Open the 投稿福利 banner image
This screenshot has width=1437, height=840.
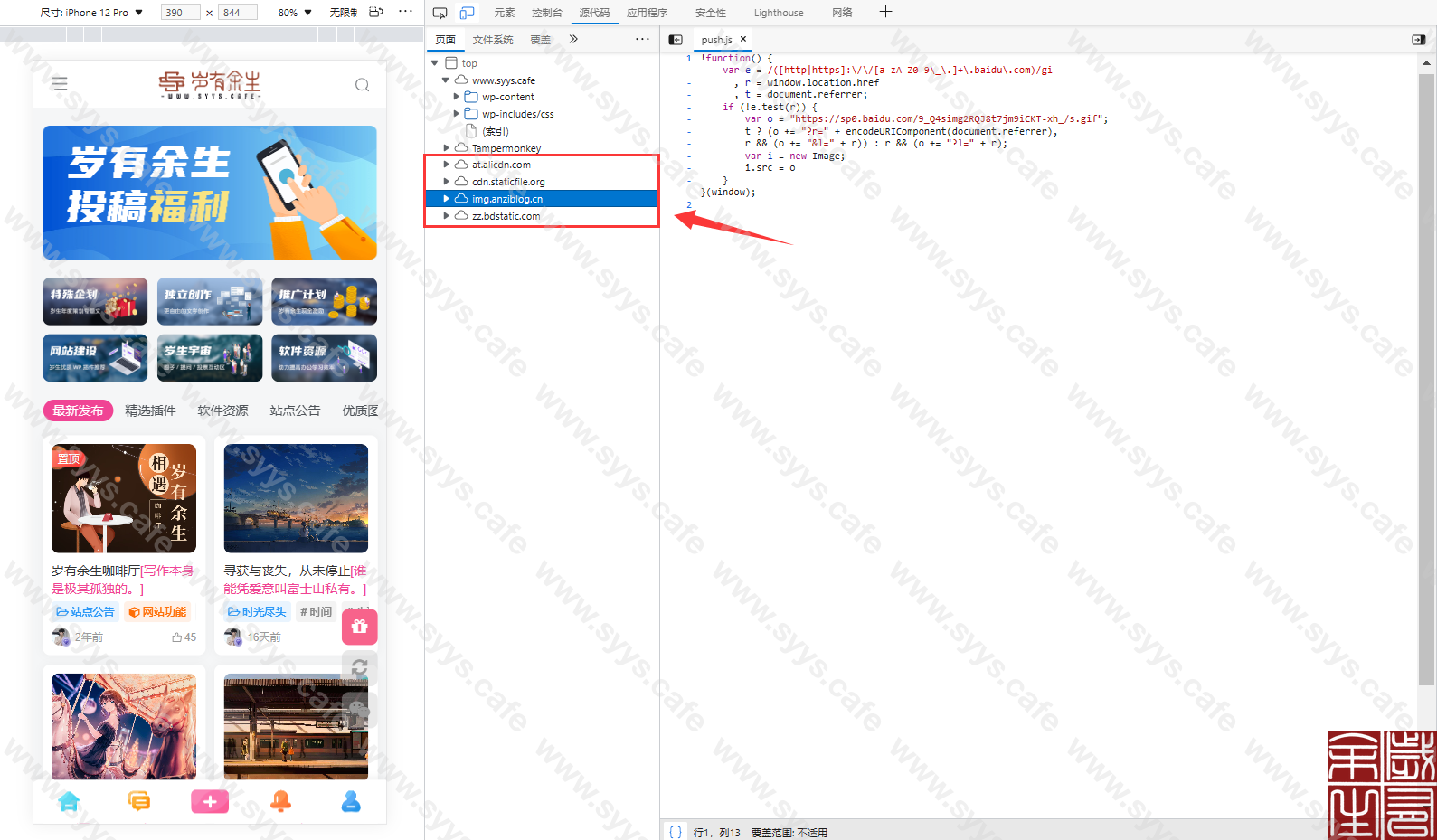210,193
